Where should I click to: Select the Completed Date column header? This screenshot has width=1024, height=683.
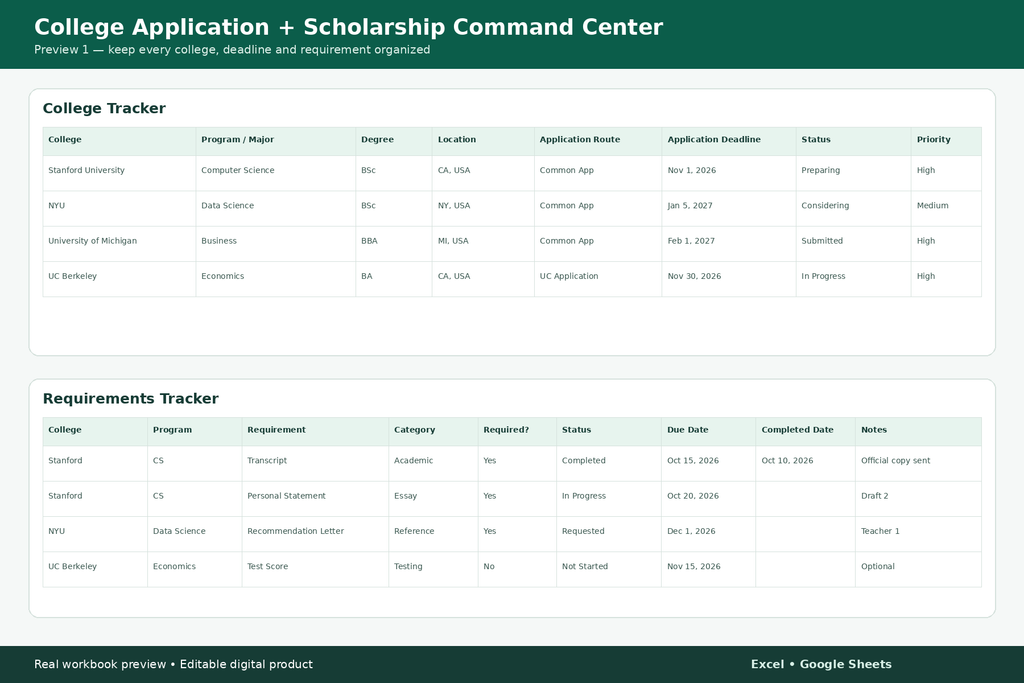805,430
